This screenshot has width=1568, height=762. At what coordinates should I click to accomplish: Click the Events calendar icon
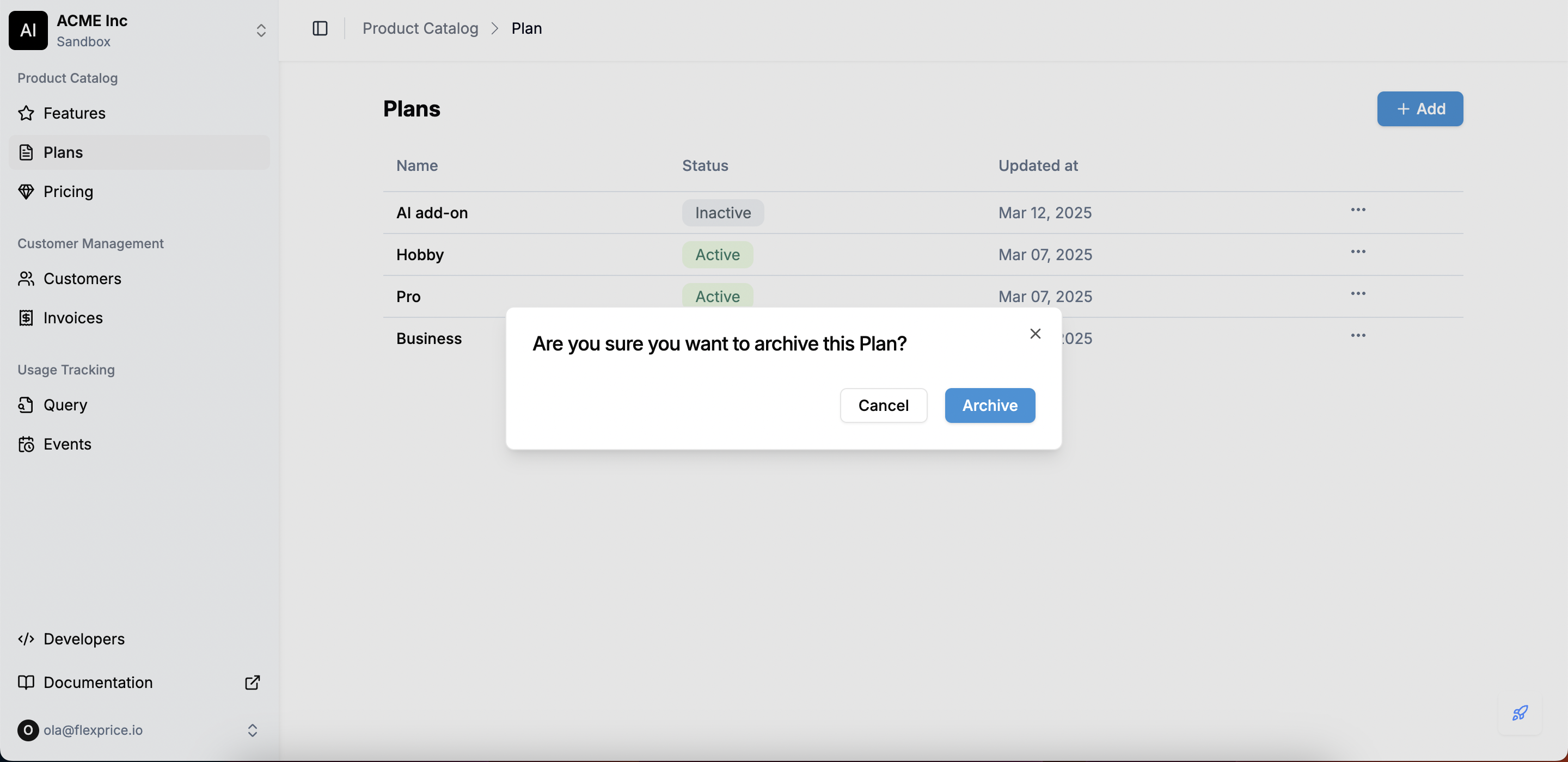26,444
